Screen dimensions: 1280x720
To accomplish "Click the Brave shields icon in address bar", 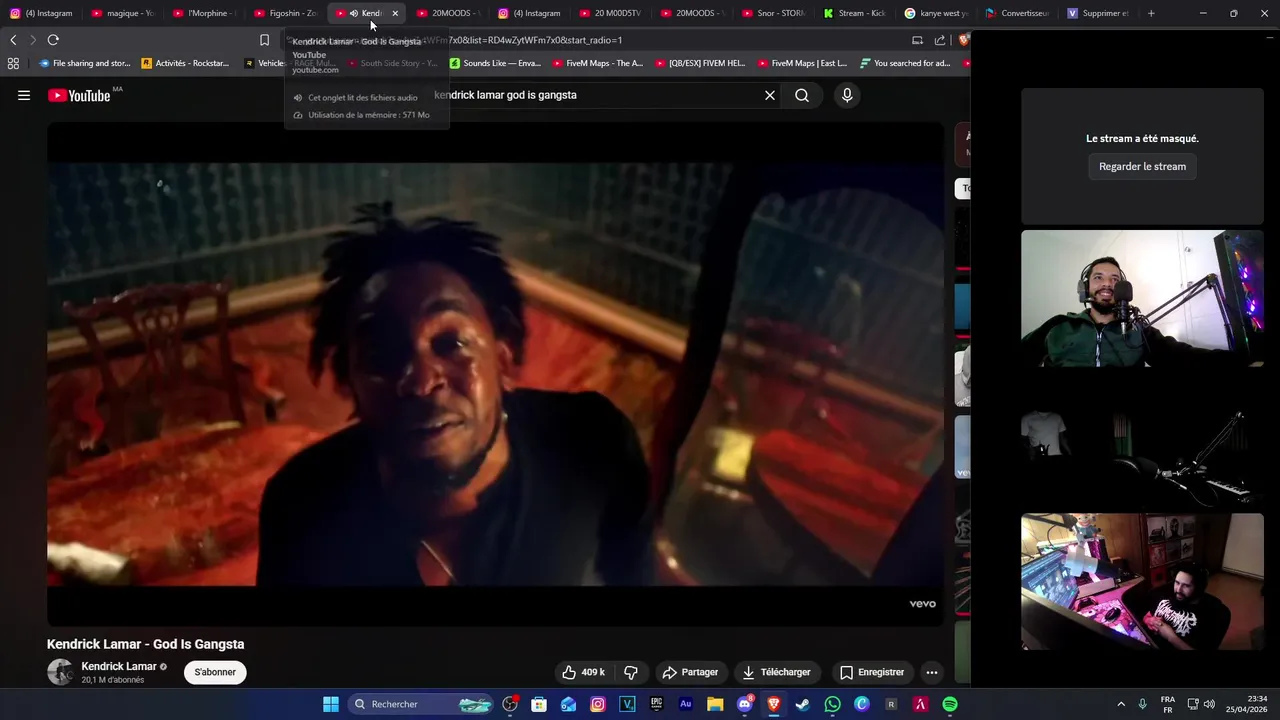I will (964, 40).
